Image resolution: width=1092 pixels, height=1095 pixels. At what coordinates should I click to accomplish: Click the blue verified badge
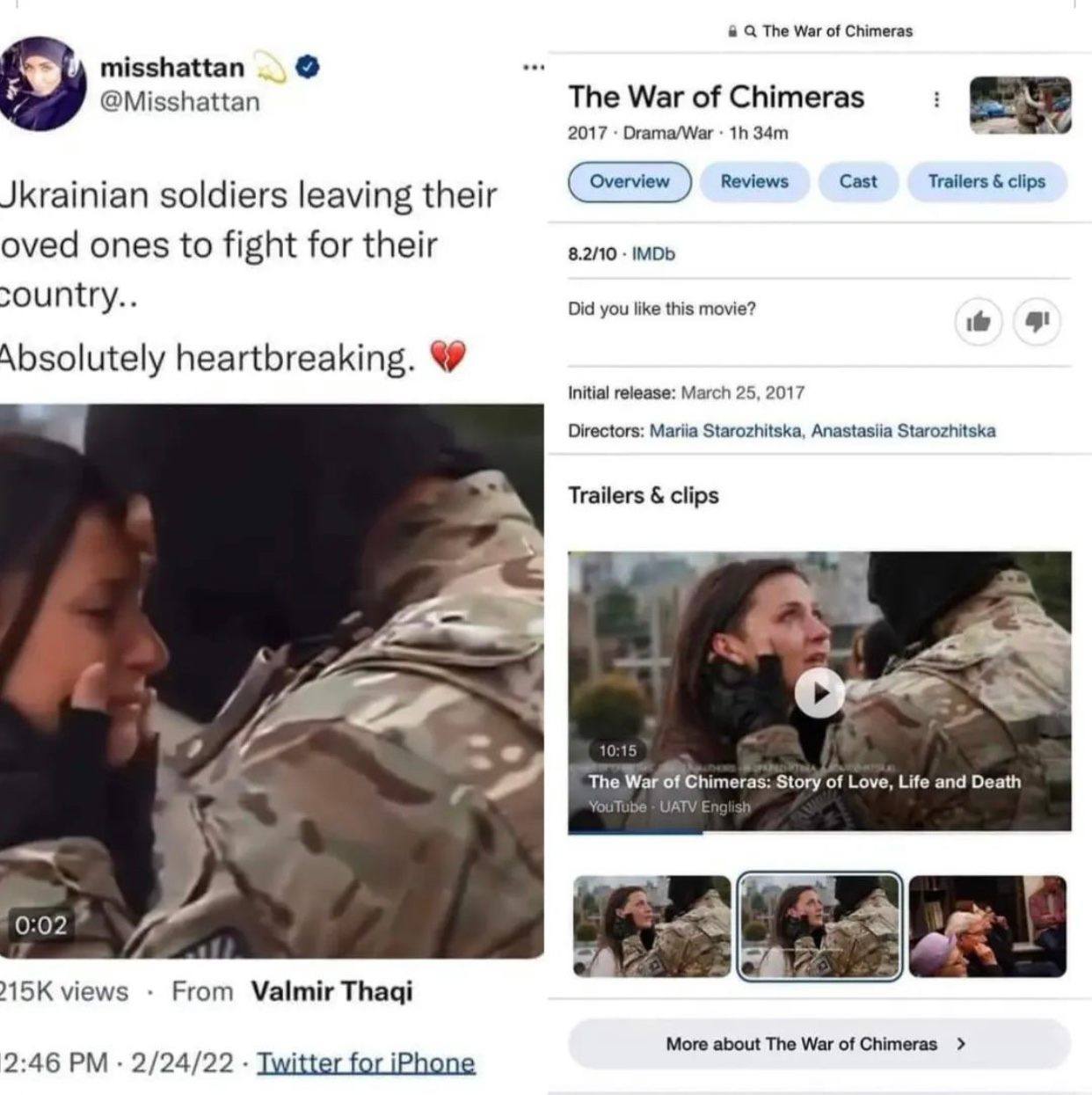click(x=307, y=67)
